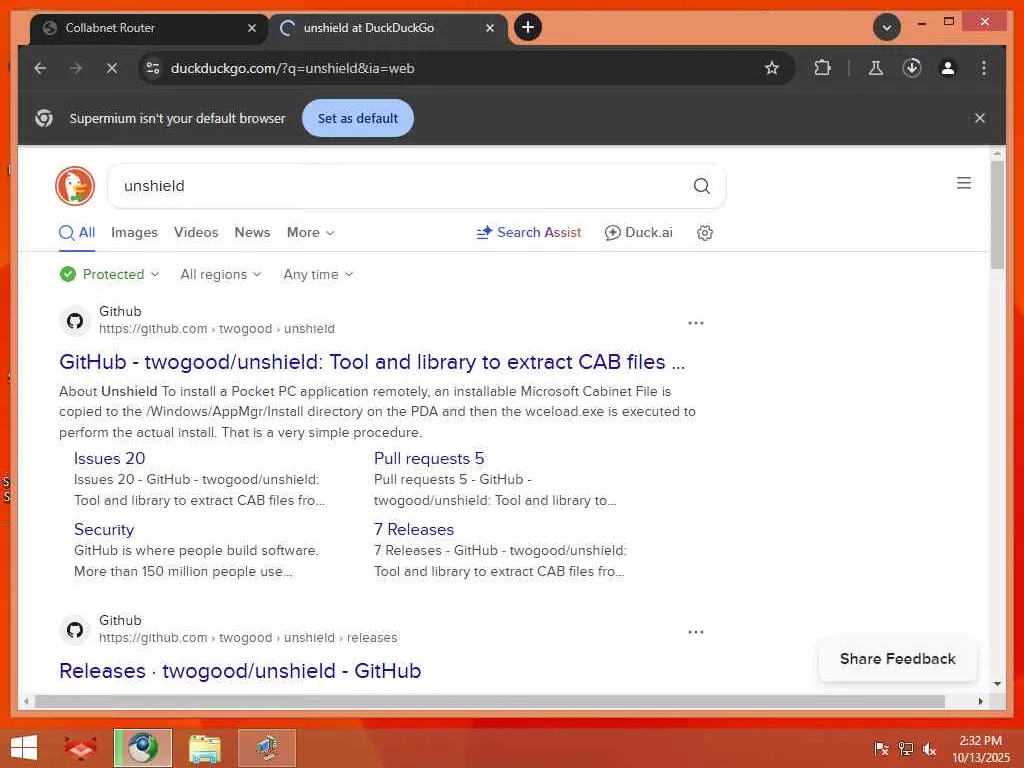Open the downloads icon in toolbar

pyautogui.click(x=912, y=68)
